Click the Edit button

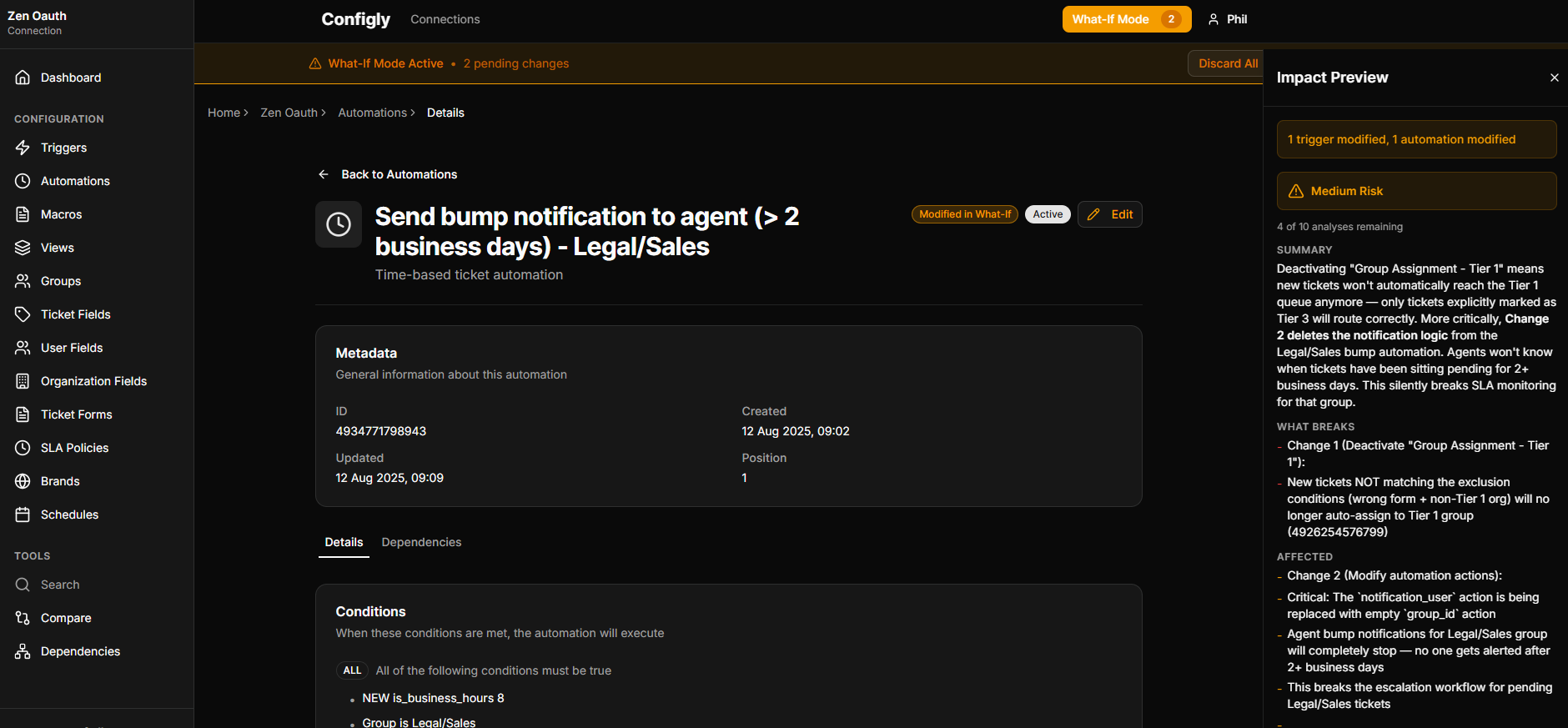pos(1110,214)
